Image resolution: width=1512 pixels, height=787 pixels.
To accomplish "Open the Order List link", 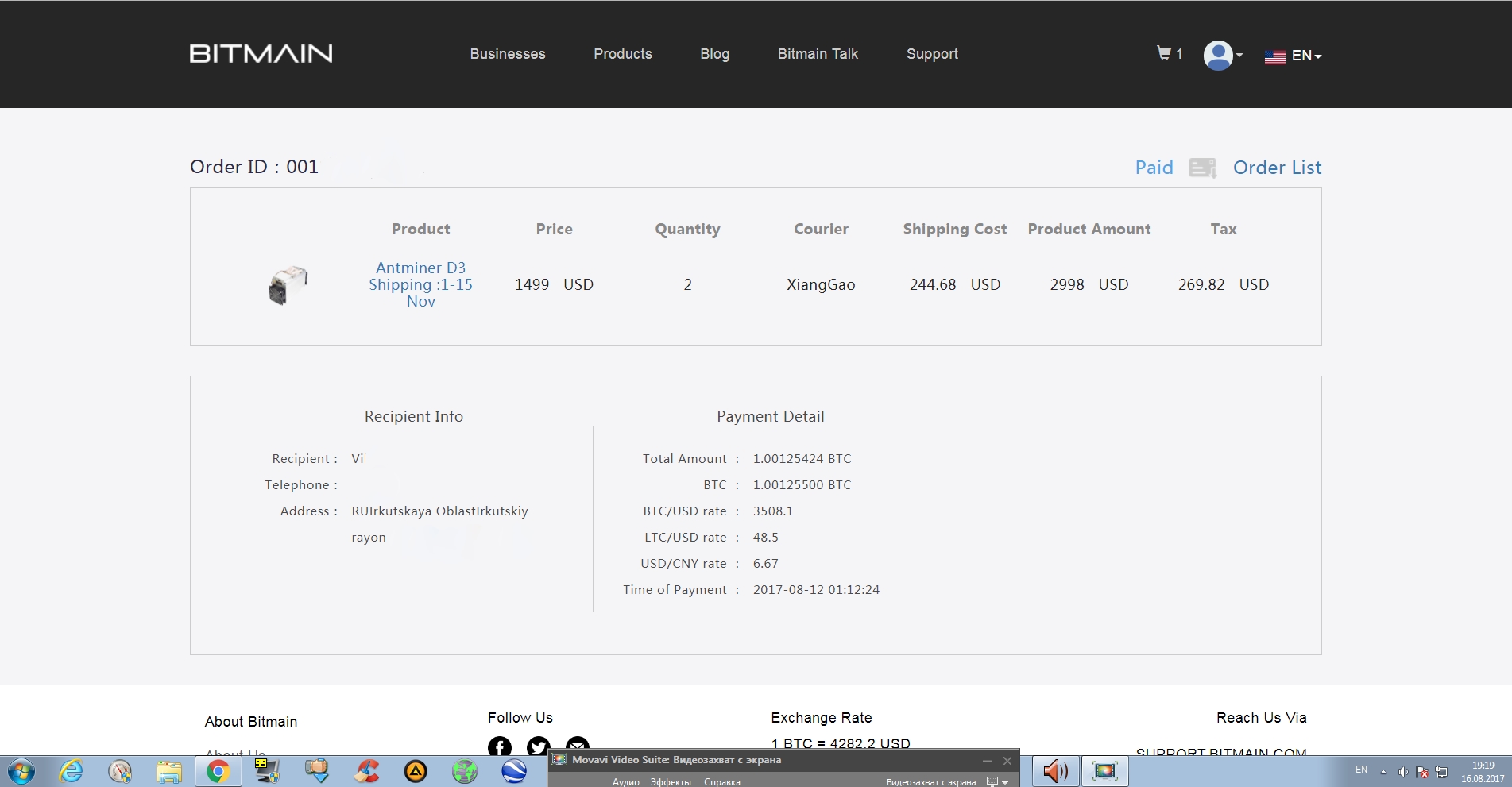I will click(x=1277, y=168).
